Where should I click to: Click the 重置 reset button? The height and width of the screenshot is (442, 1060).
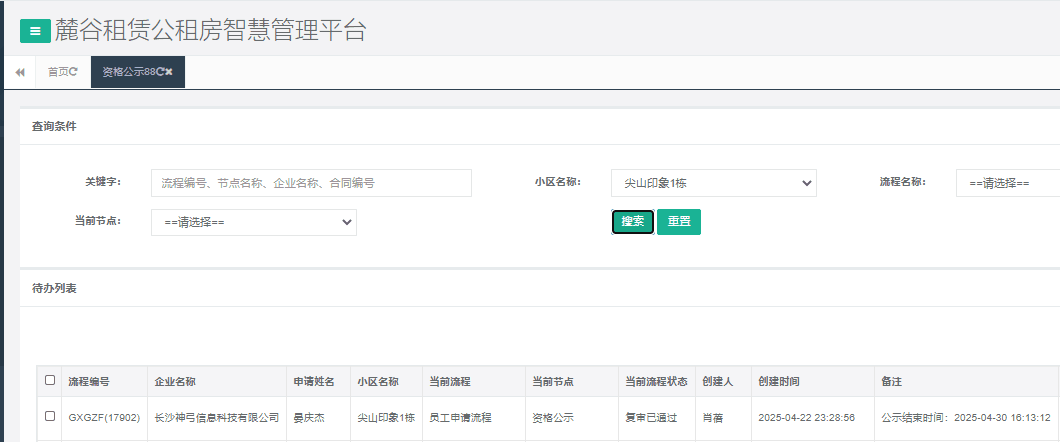tap(679, 222)
